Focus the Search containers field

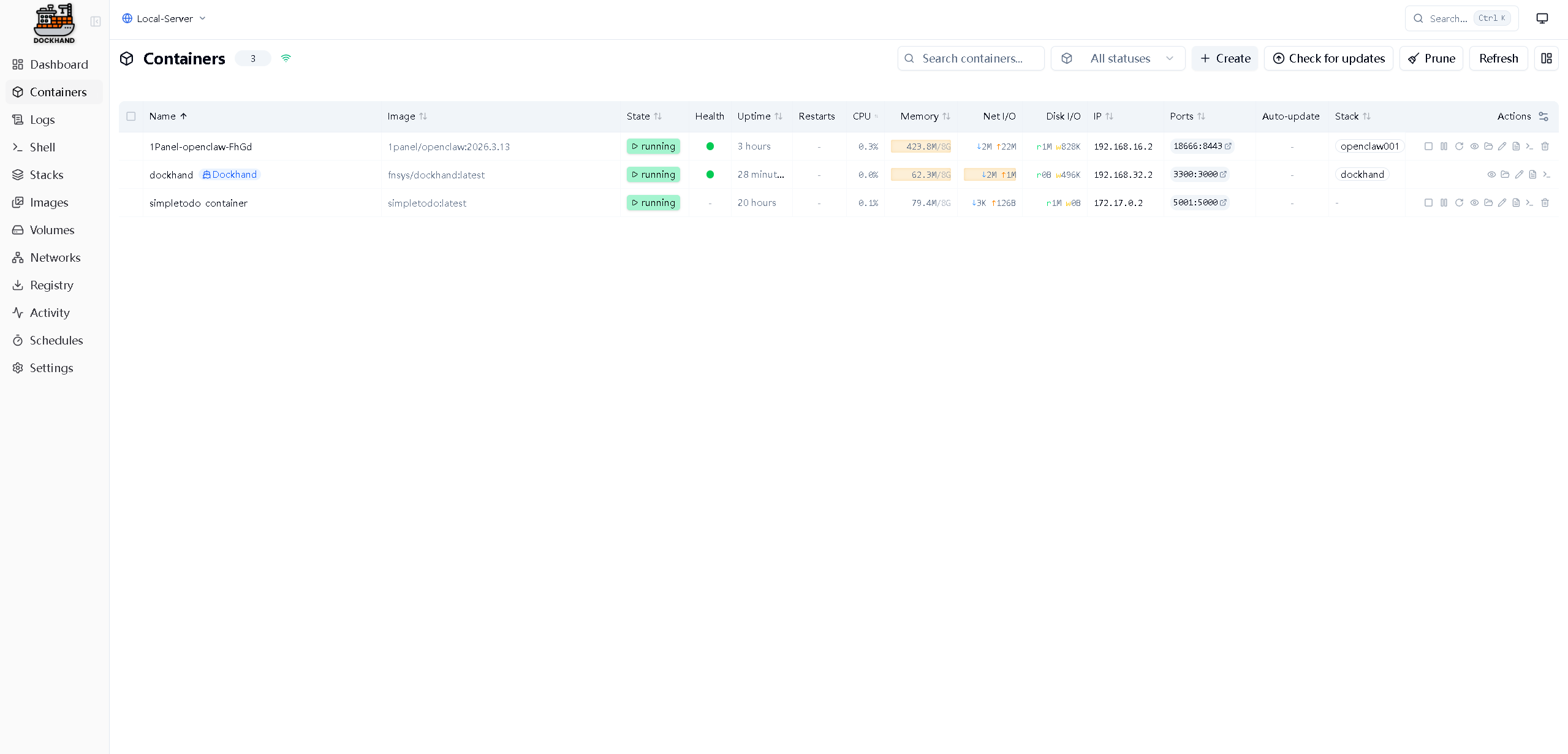[x=971, y=58]
